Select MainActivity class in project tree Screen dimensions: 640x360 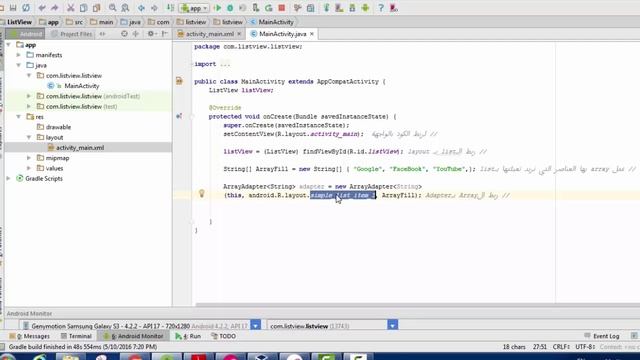coord(81,86)
